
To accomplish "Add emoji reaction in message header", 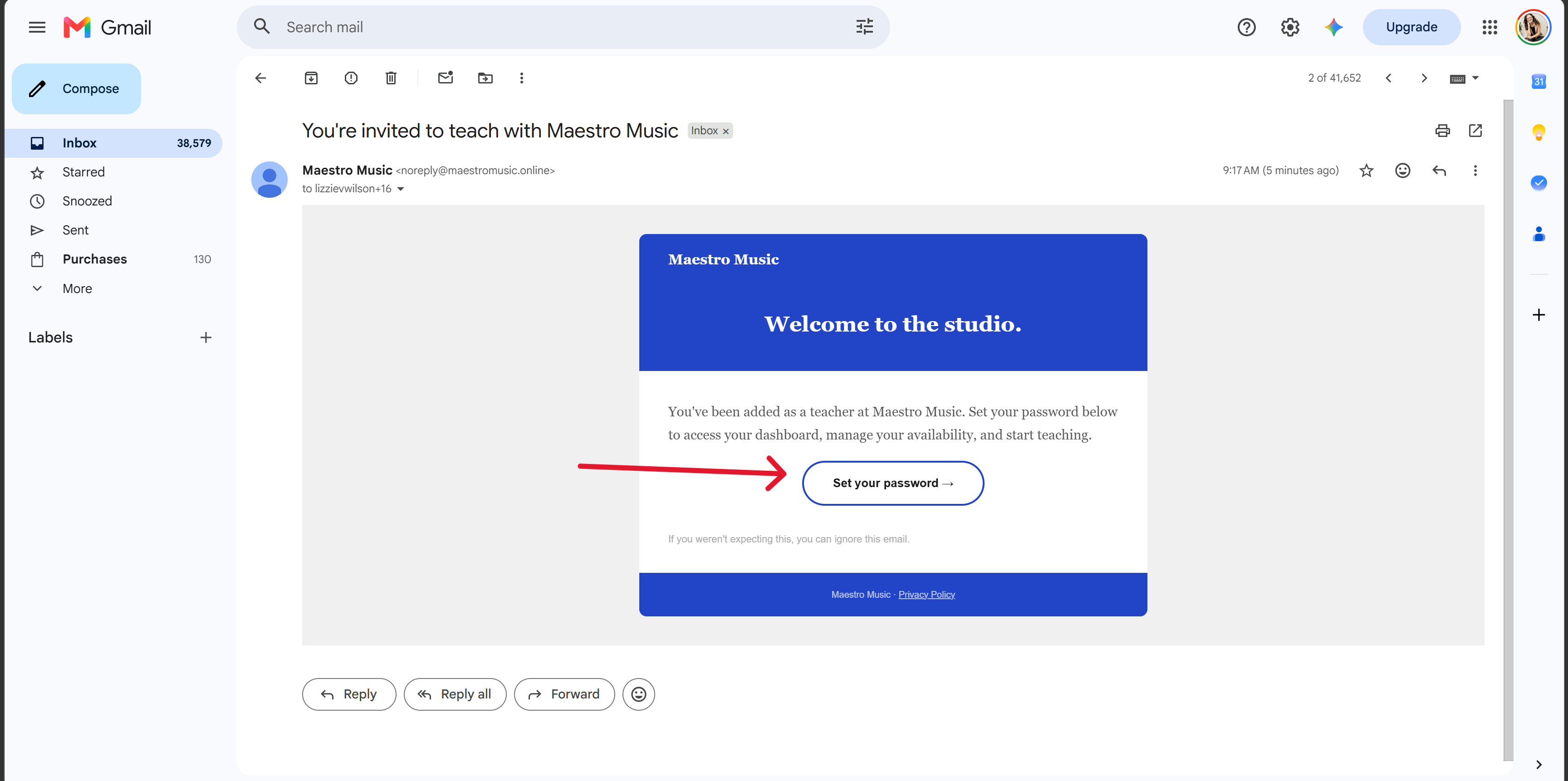I will click(x=1402, y=171).
